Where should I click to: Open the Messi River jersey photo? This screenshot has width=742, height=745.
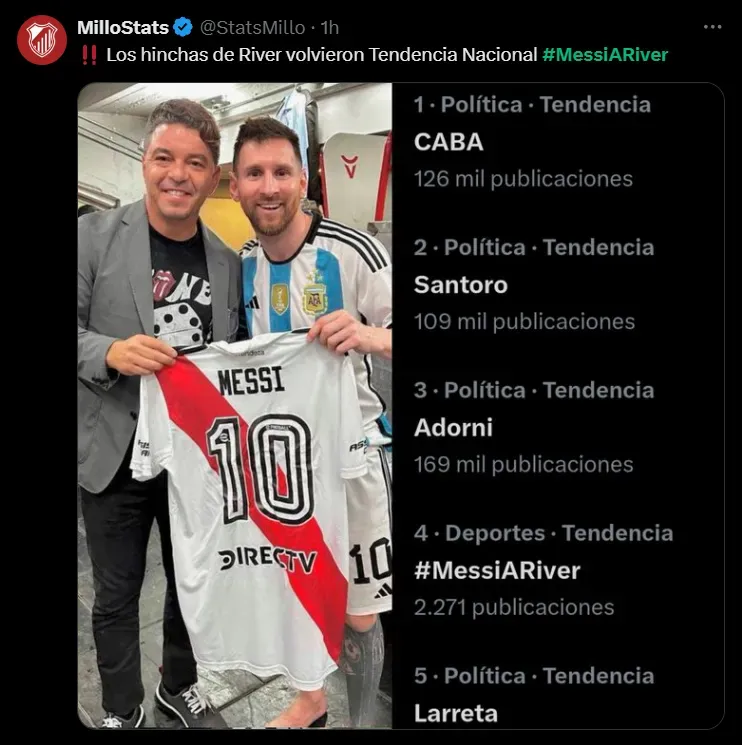point(235,405)
